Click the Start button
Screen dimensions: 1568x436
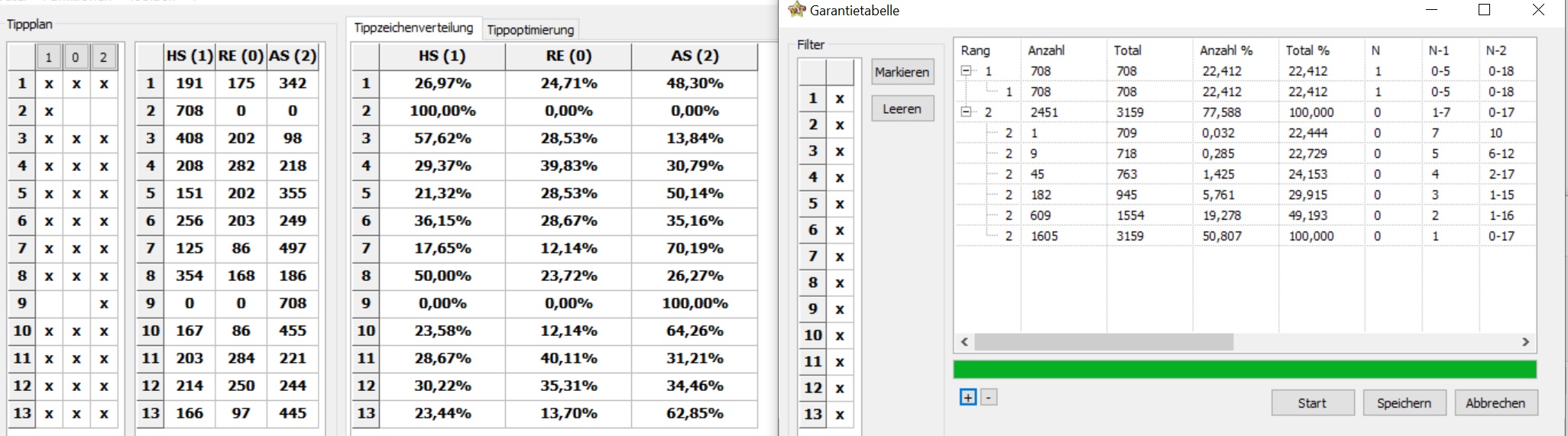coord(1312,402)
